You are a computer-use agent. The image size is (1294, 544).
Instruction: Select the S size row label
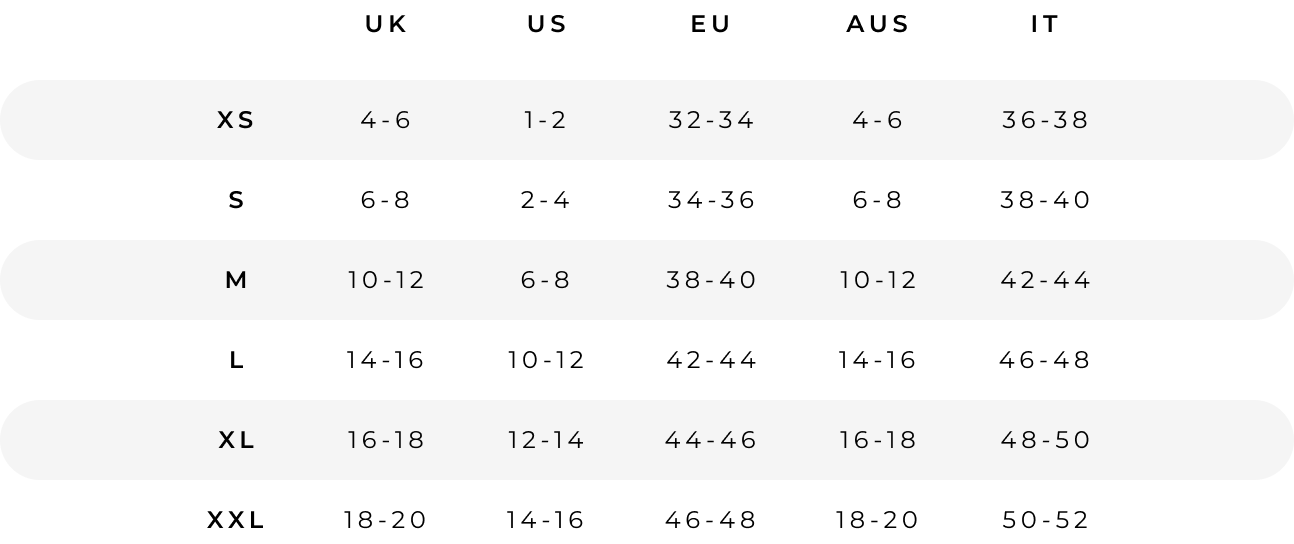(x=236, y=200)
